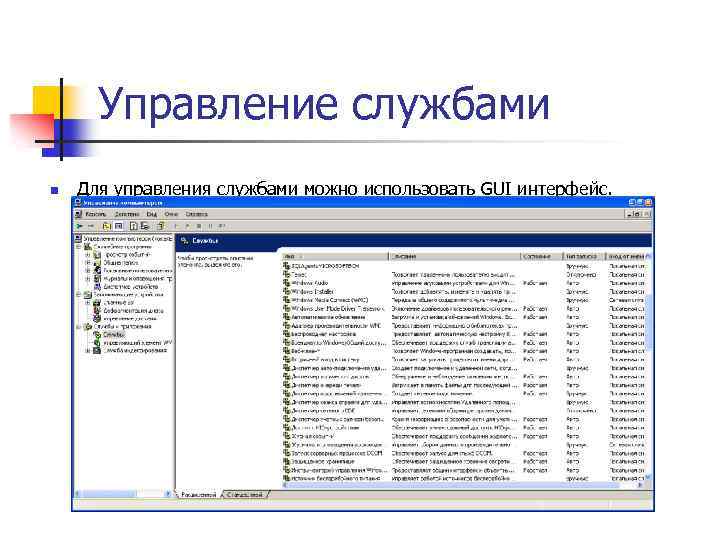Select the Службы node in the tree
This screenshot has width=720, height=540.
(x=113, y=335)
